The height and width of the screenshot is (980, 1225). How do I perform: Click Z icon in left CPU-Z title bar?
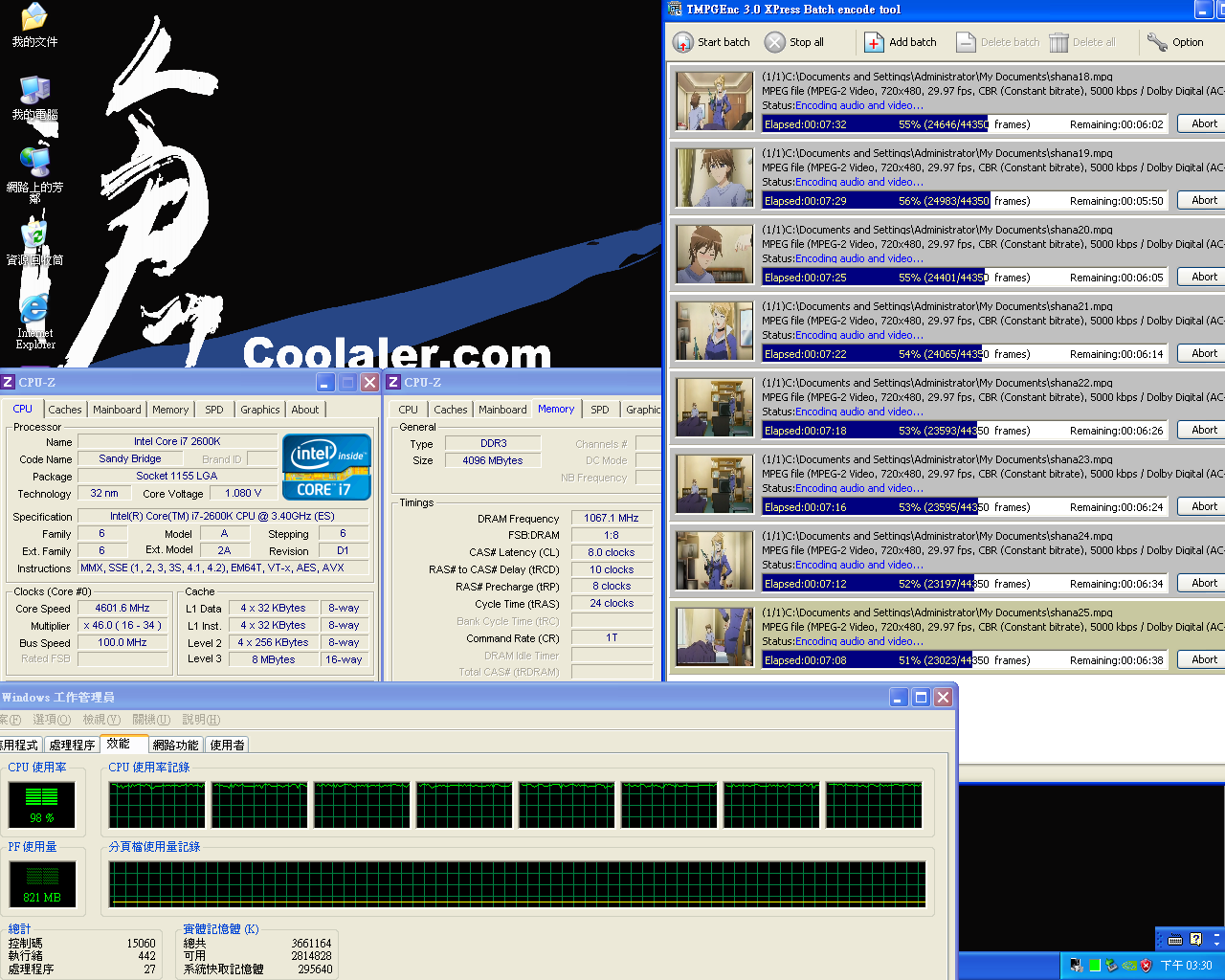(8, 382)
